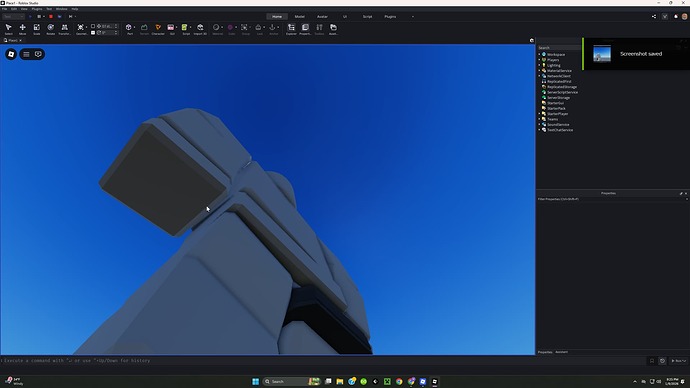Switch to Assistant tab at panel bottom
Screen dimensions: 690x388
pos(562,352)
